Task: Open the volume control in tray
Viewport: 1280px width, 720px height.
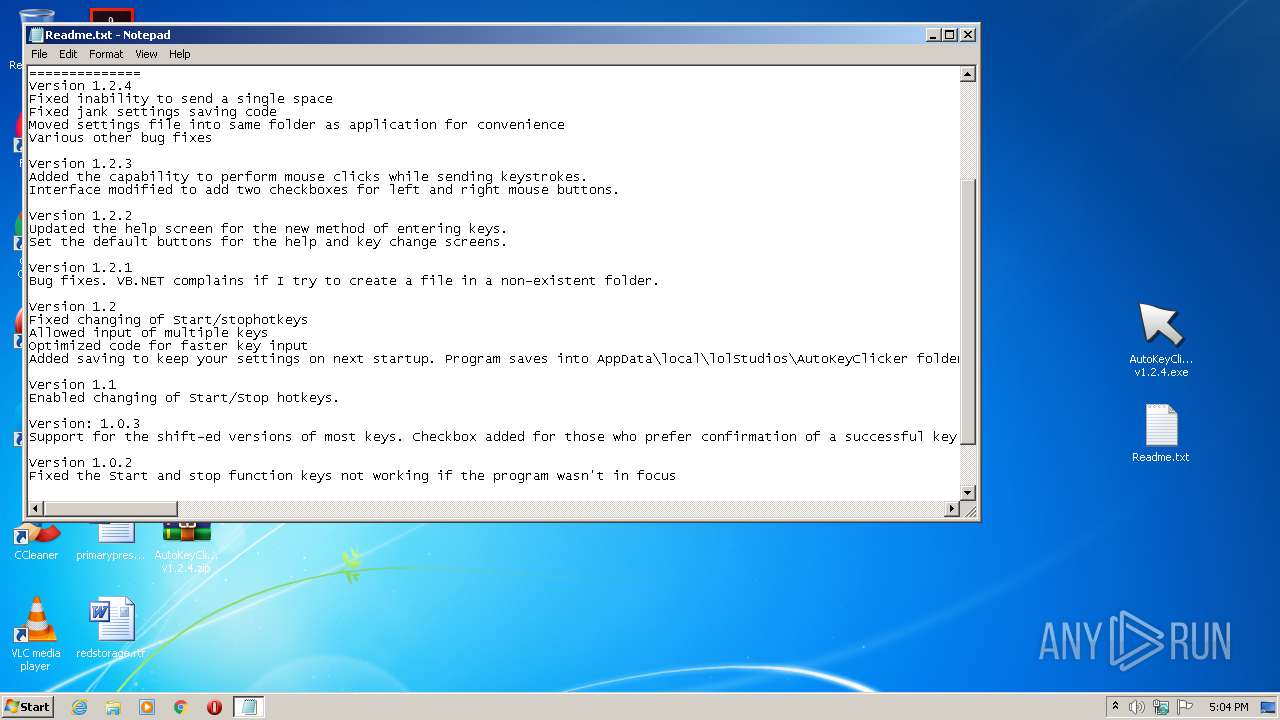Action: point(1136,707)
